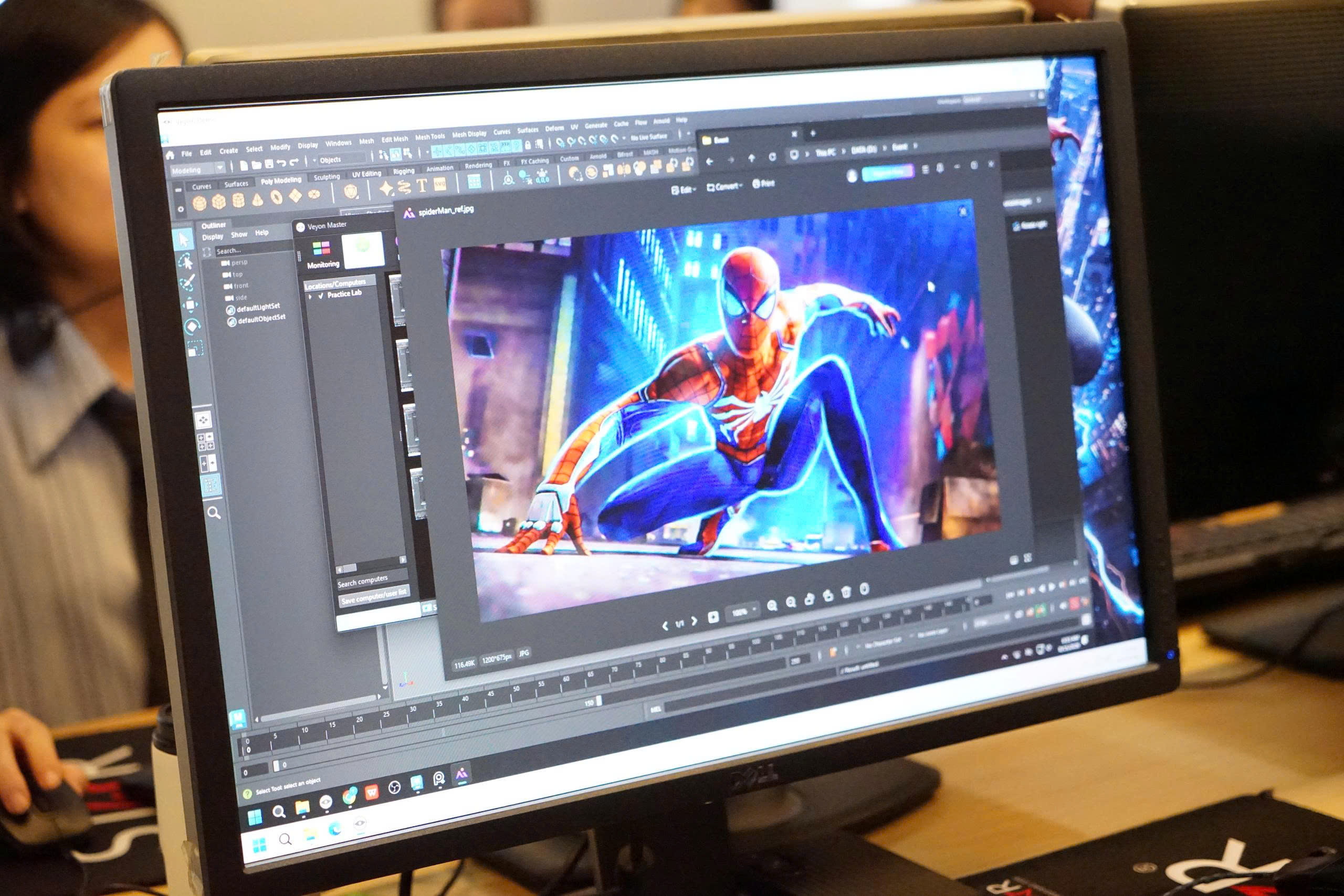Select defaultObjectSet in the Outliner

(x=256, y=320)
